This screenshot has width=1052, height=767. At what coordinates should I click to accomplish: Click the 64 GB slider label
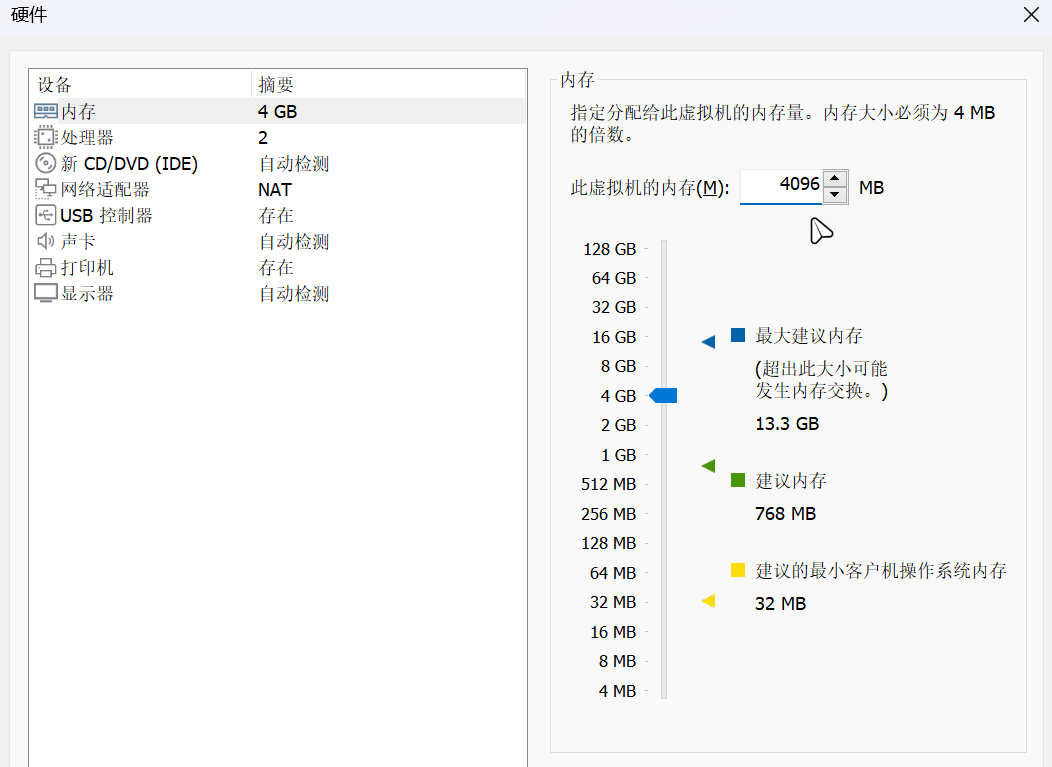[x=613, y=278]
